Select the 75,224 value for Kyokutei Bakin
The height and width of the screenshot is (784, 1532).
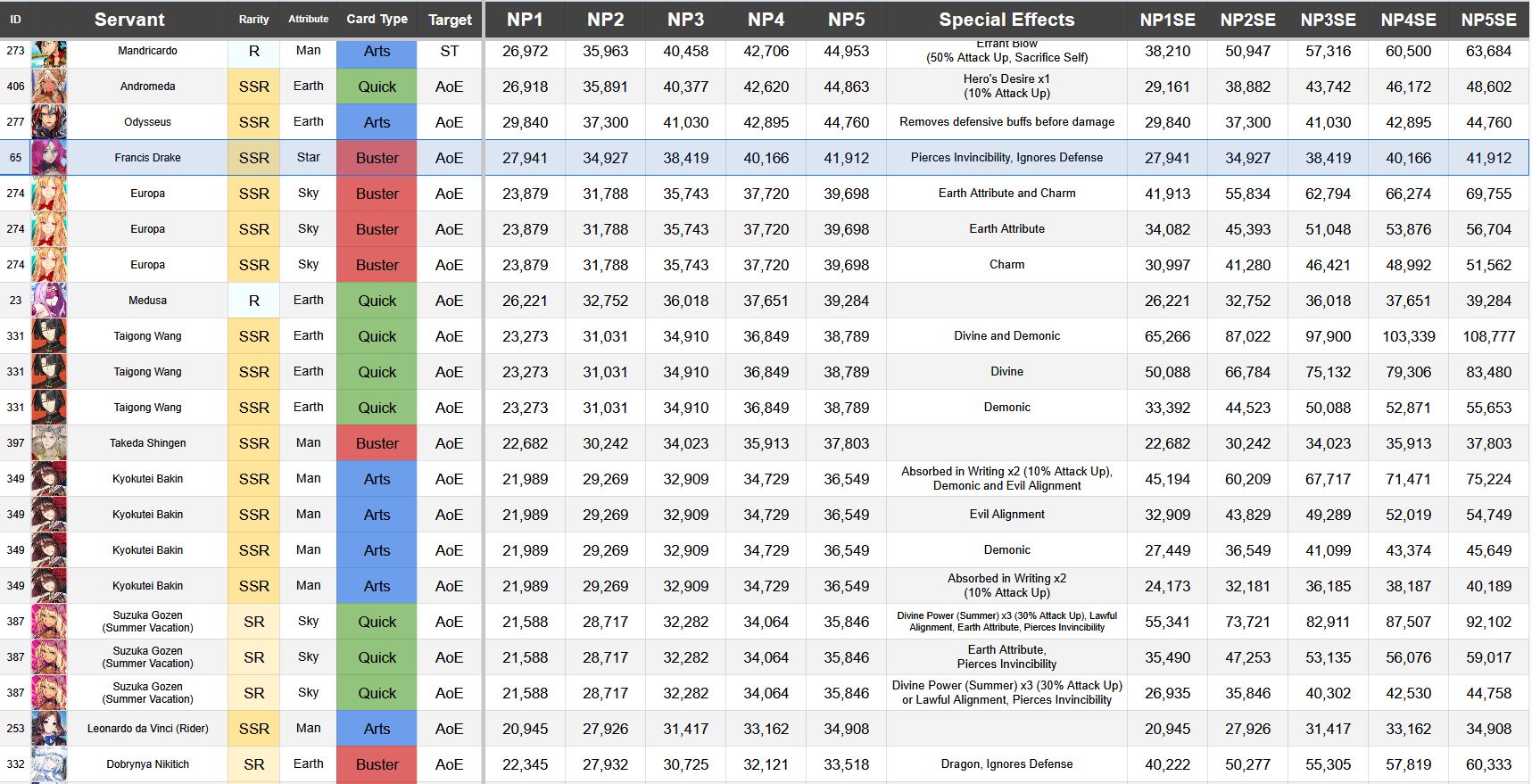[x=1488, y=479]
